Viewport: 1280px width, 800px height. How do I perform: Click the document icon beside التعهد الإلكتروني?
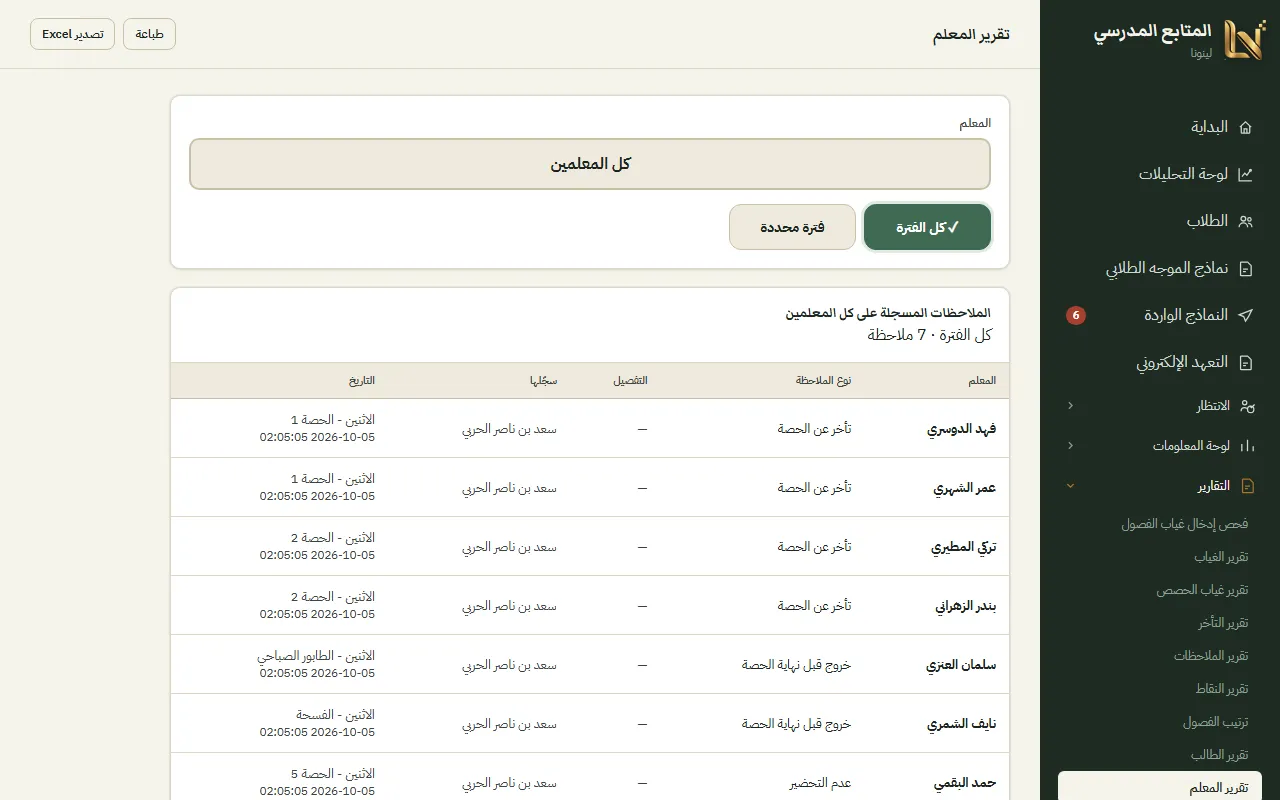(x=1245, y=362)
